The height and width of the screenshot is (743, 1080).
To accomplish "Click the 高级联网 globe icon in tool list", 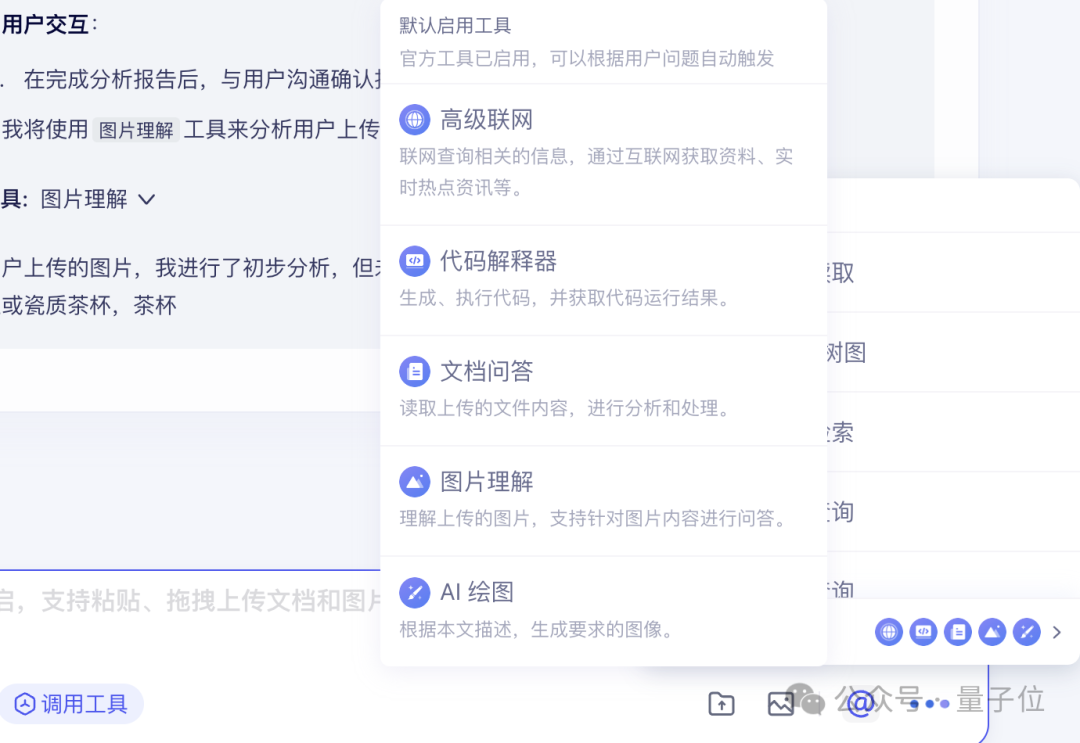I will point(415,120).
